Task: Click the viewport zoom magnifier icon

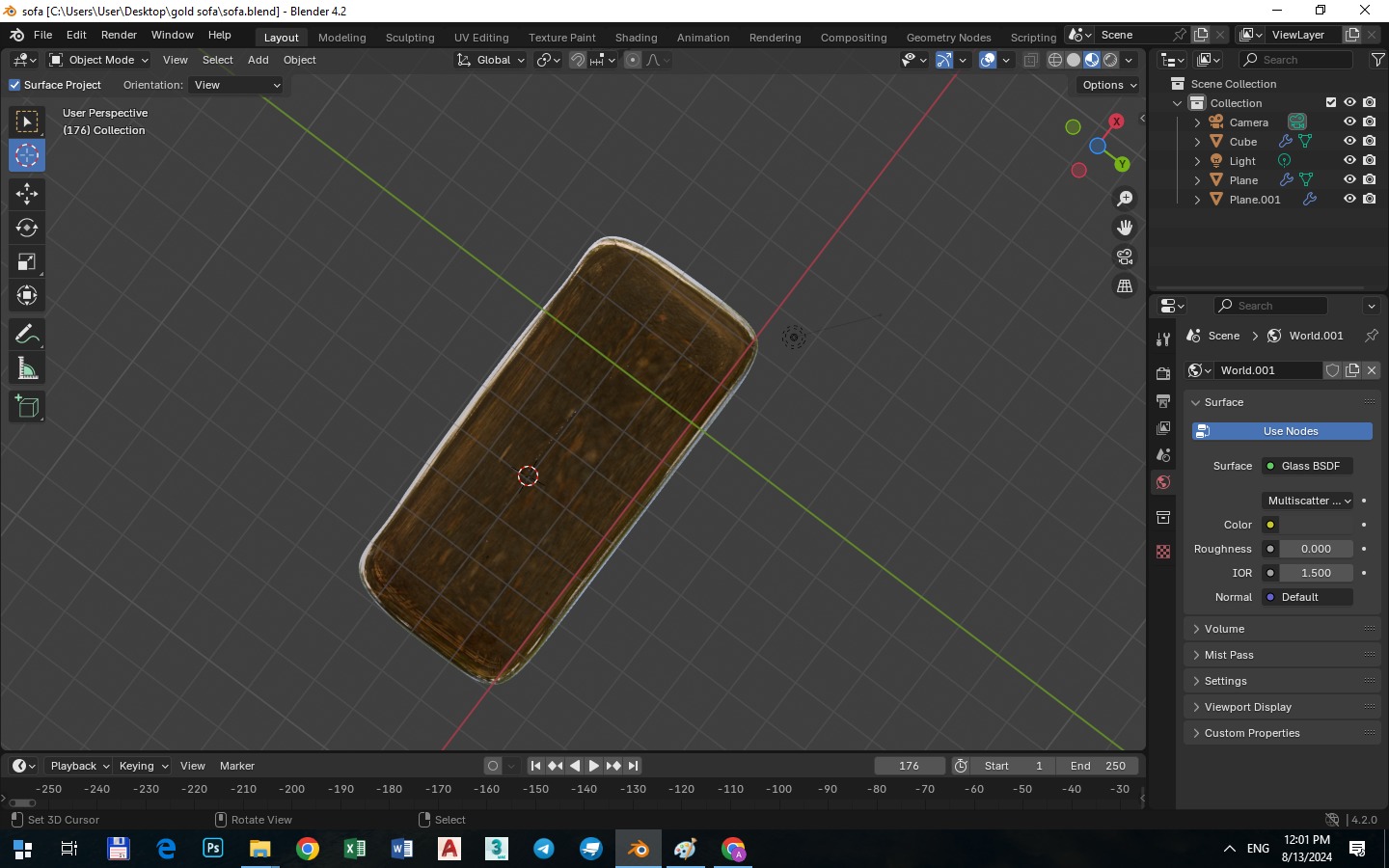Action: point(1125,199)
